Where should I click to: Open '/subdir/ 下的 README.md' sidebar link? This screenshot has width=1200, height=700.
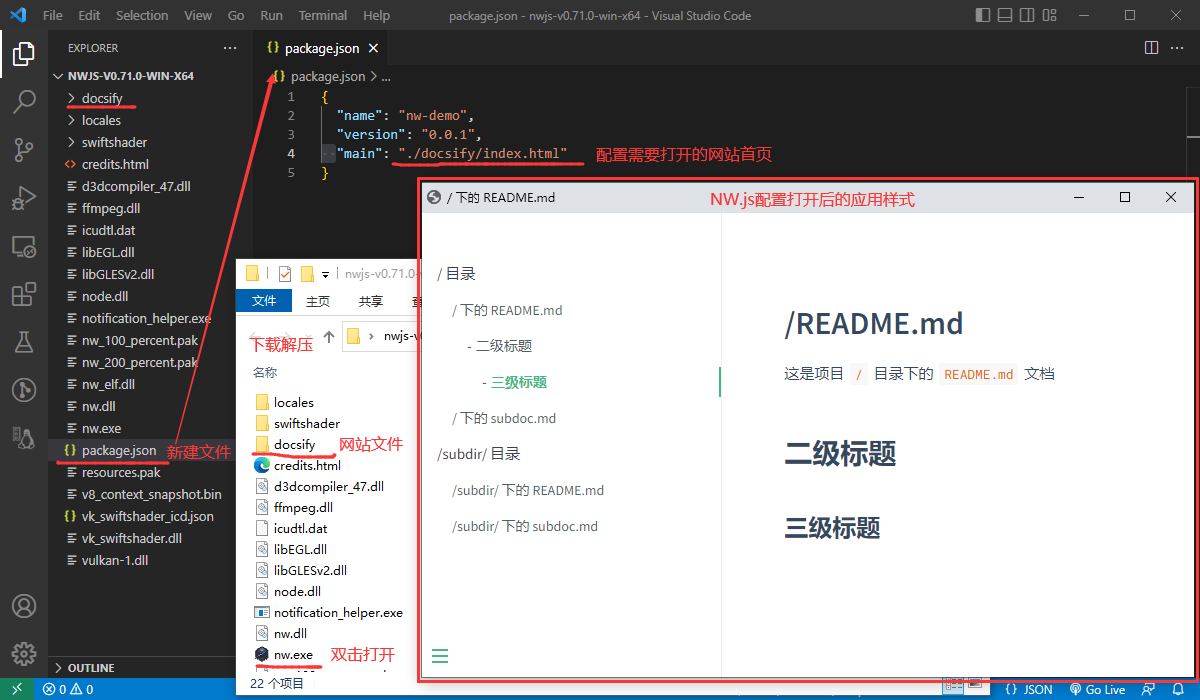(x=528, y=490)
